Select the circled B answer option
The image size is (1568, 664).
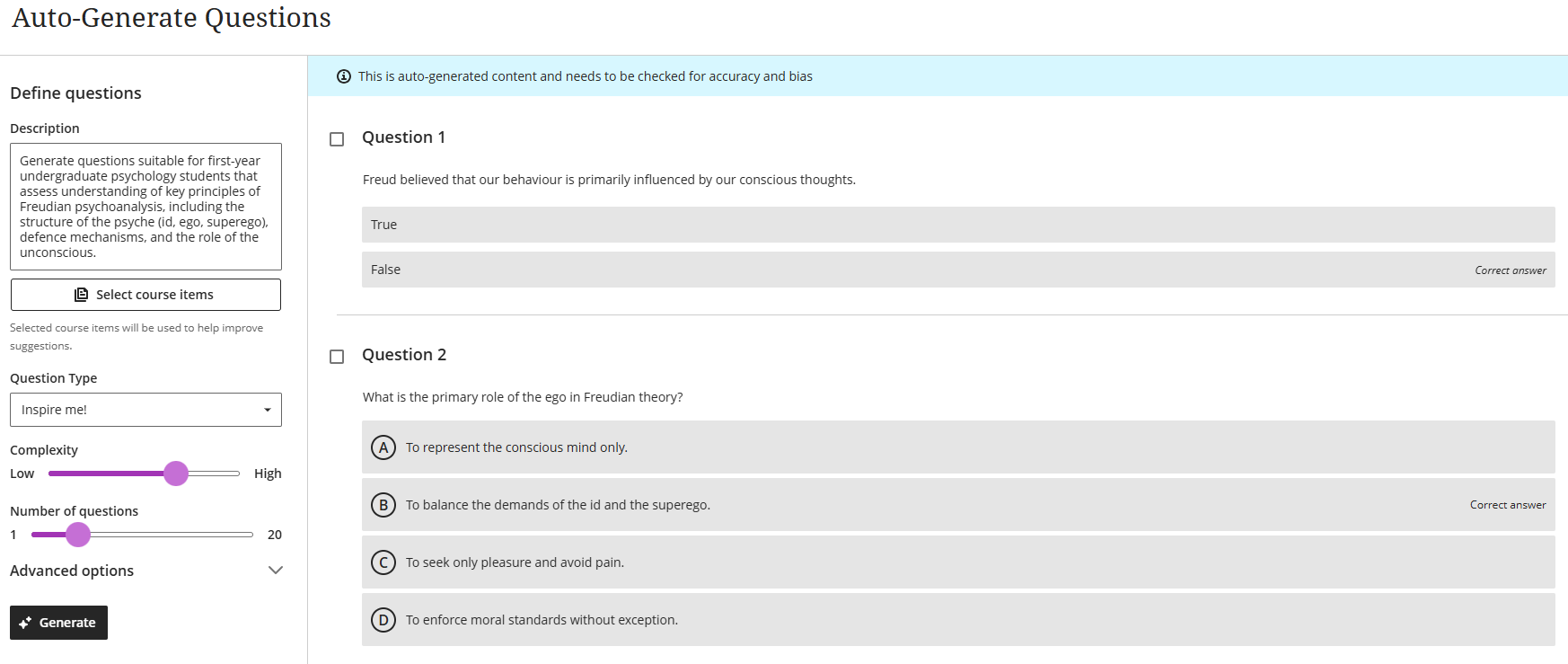(383, 505)
